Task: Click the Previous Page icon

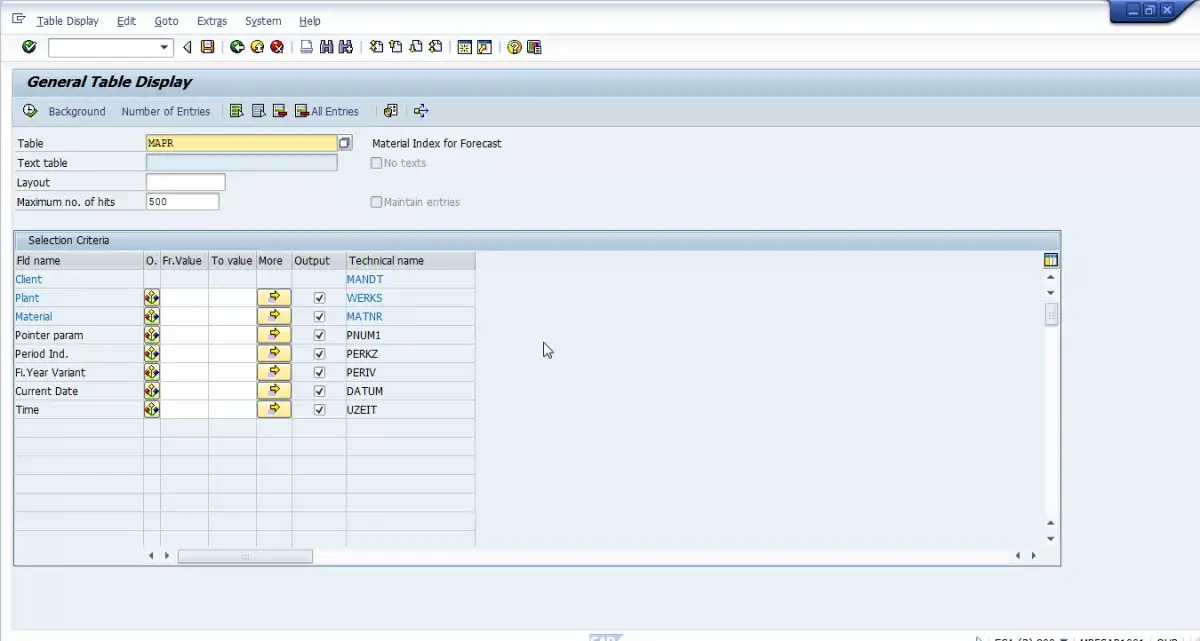Action: point(396,47)
